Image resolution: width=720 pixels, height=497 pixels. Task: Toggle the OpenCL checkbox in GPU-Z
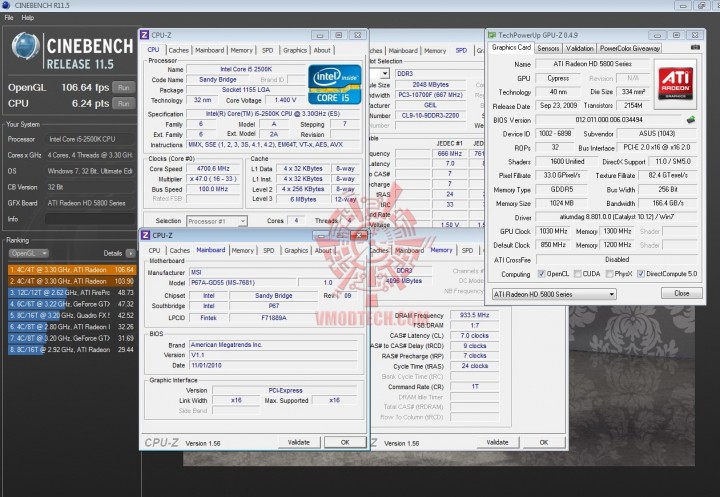point(541,274)
